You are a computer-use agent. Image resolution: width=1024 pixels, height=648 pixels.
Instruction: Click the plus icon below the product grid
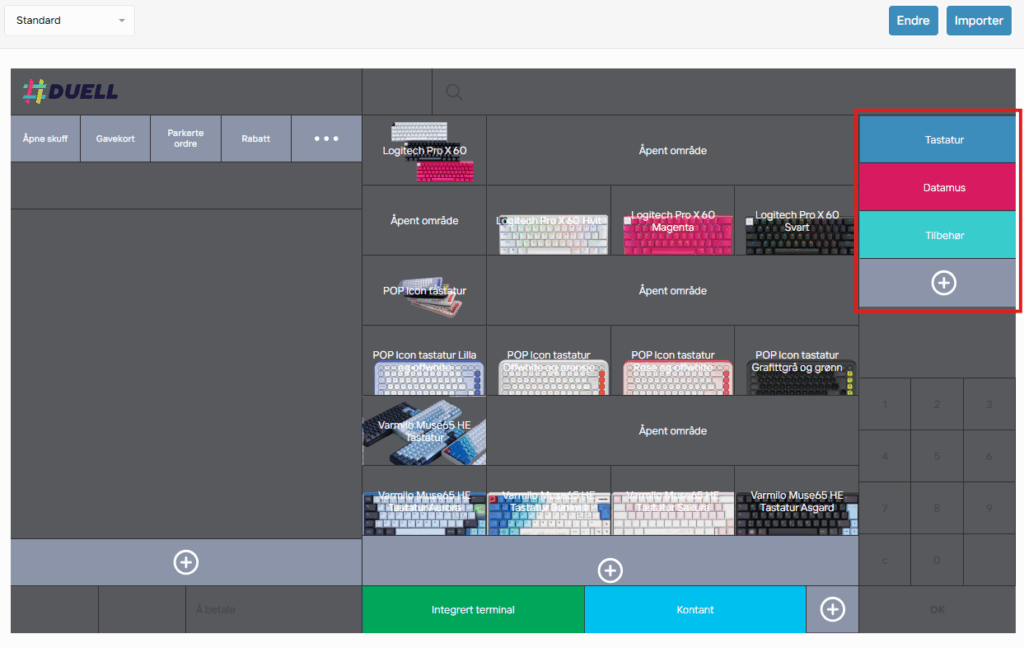pos(610,570)
